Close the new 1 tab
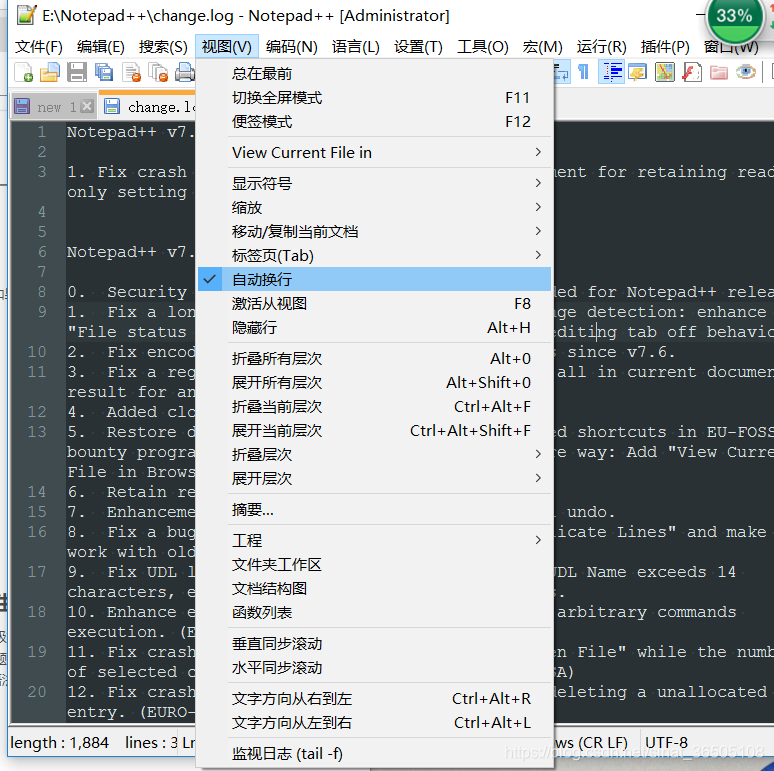 tap(87, 106)
